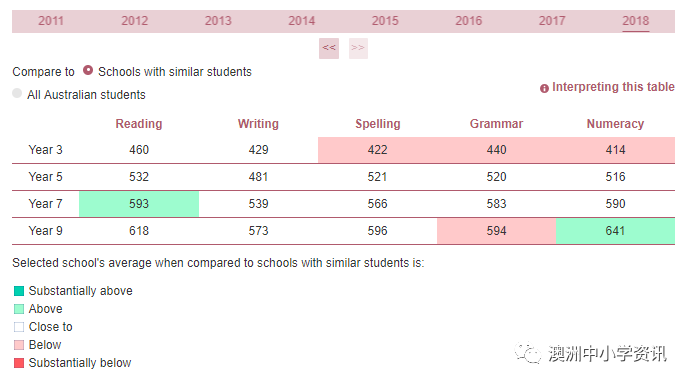Click the Below pink legend swatch
This screenshot has height=383, width=688.
pos(19,345)
